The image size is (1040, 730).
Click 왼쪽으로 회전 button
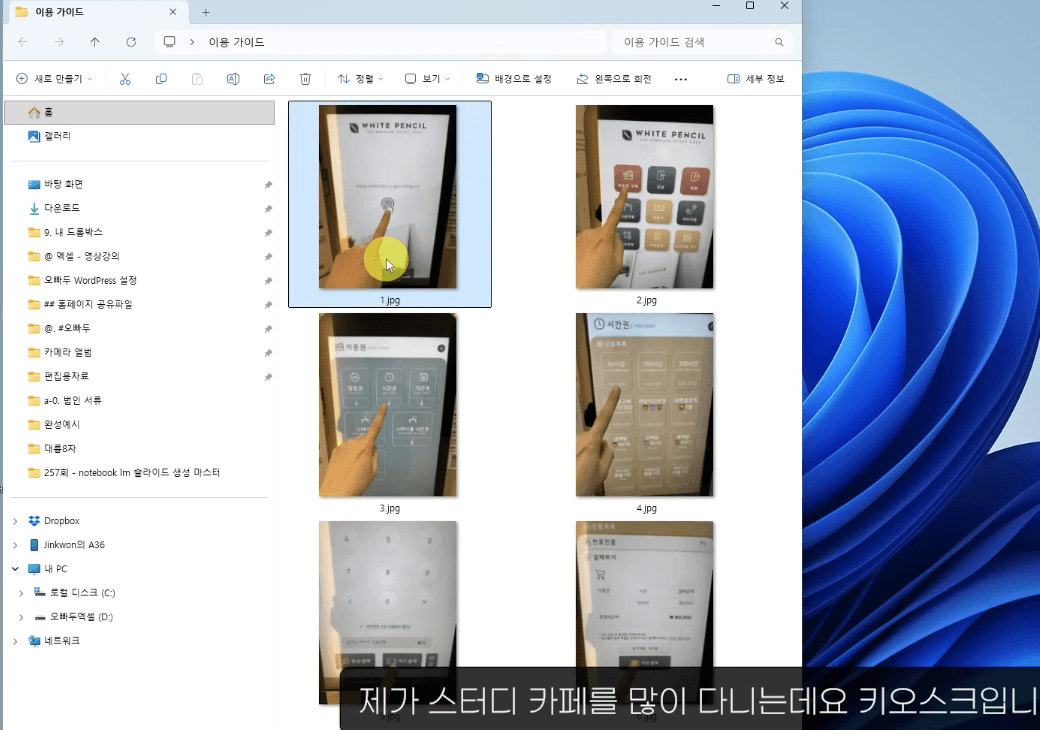coord(614,79)
